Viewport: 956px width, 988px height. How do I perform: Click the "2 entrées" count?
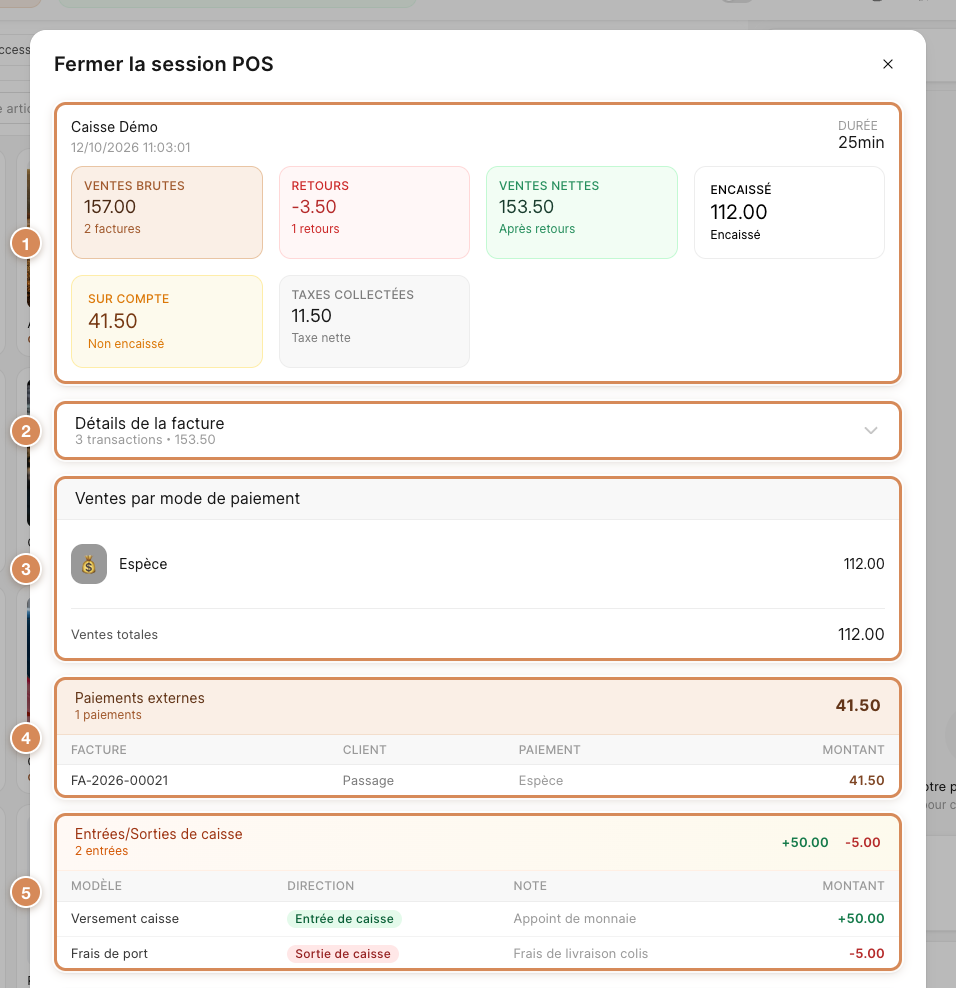coord(101,851)
